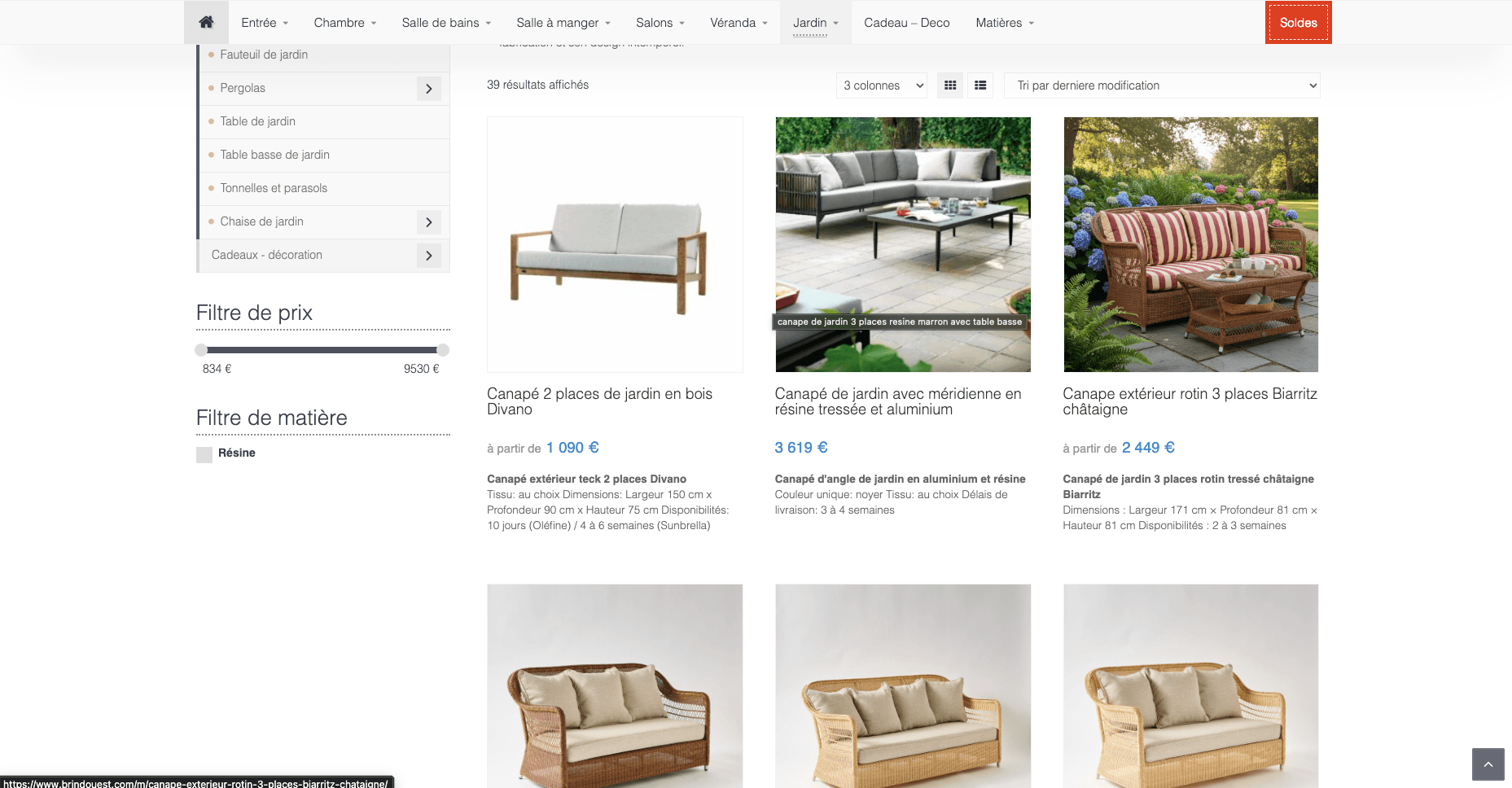Open the resin corner sofa with méridienne photo
The image size is (1512, 788).
coord(903,244)
